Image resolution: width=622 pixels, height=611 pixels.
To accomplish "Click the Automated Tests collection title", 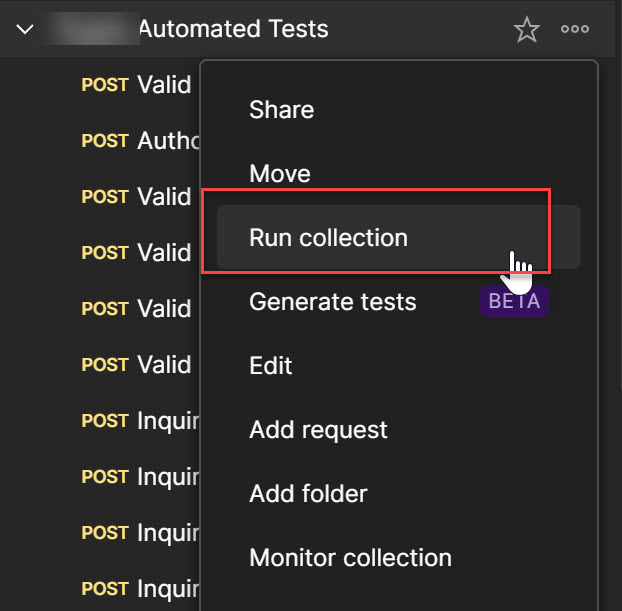I will (232, 29).
